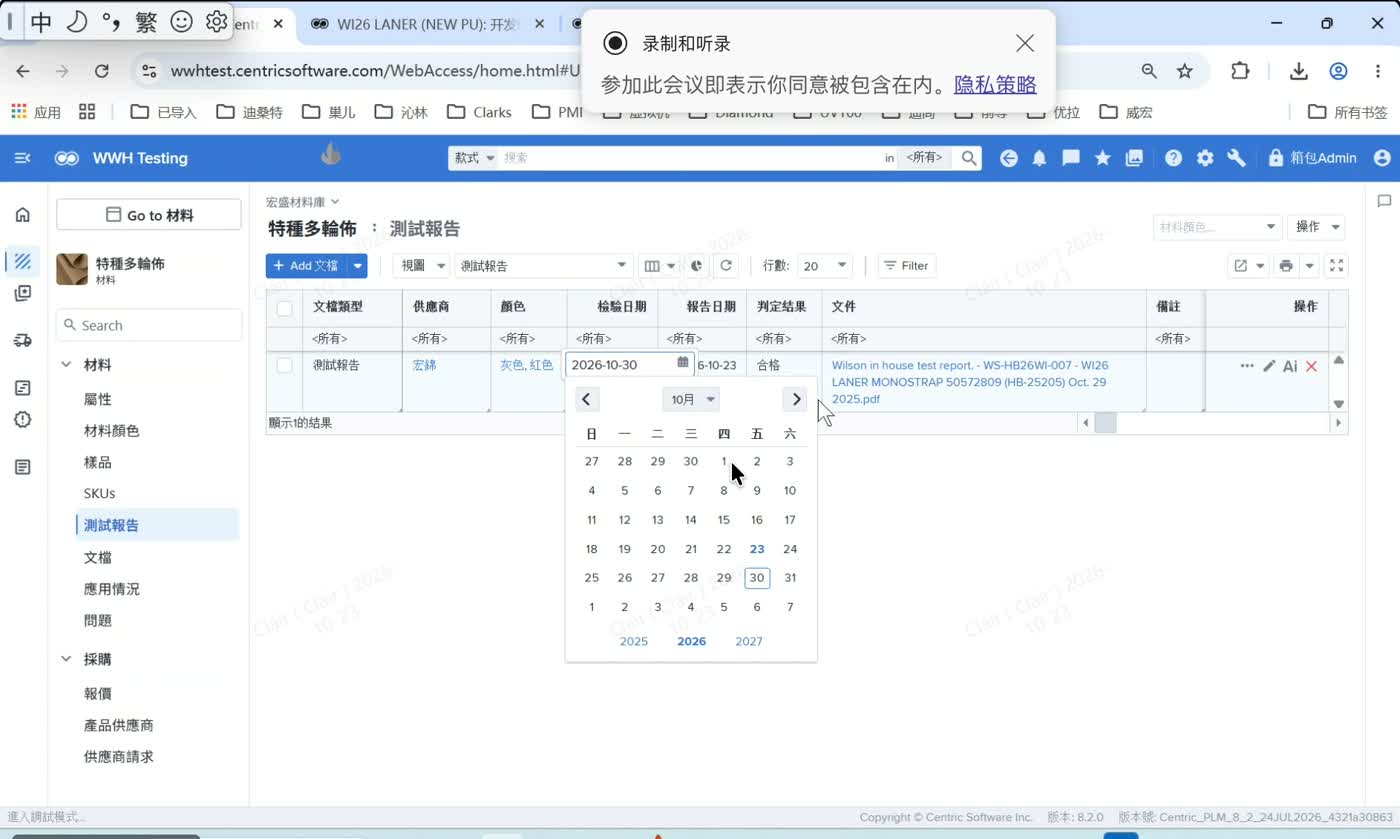Open the calendar icon in the date field

coord(683,363)
